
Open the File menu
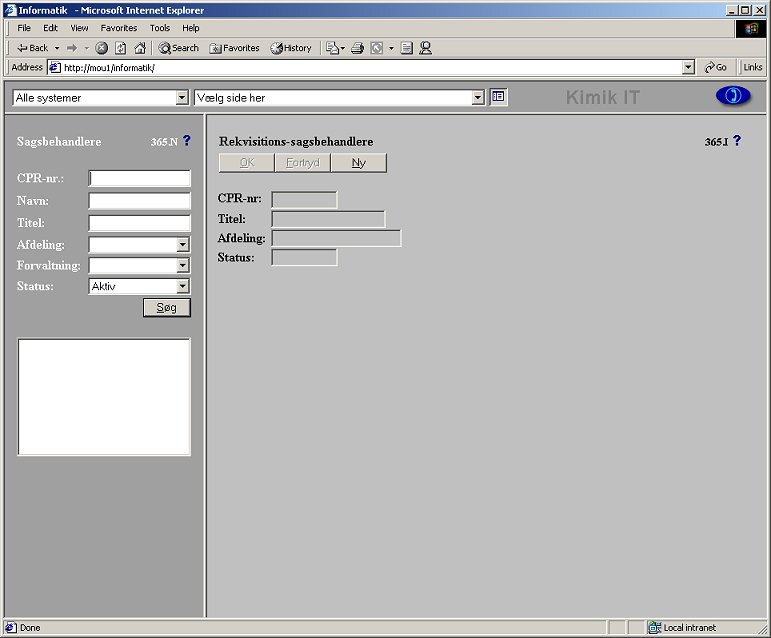pyautogui.click(x=24, y=28)
